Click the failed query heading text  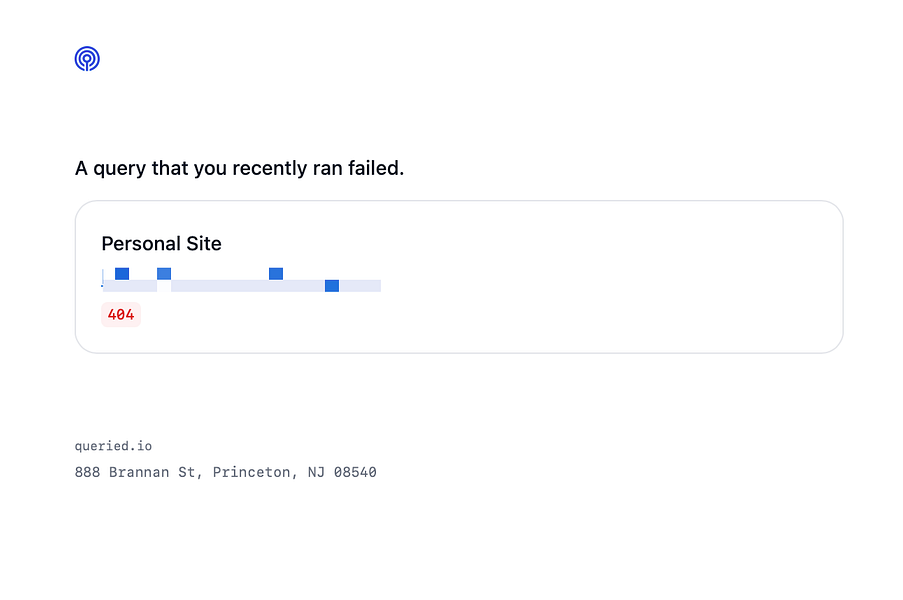[239, 168]
